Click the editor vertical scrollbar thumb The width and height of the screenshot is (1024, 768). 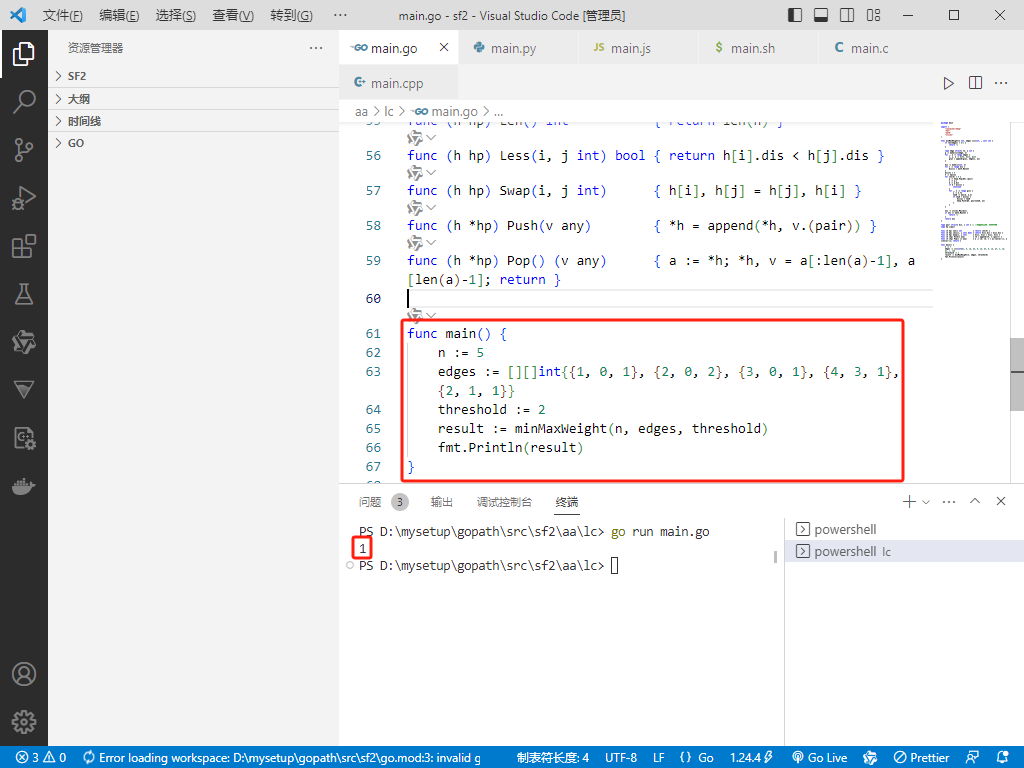tap(1017, 374)
